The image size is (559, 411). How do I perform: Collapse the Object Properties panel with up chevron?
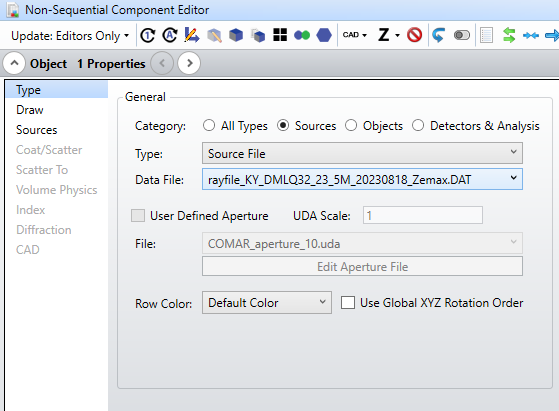pos(14,63)
